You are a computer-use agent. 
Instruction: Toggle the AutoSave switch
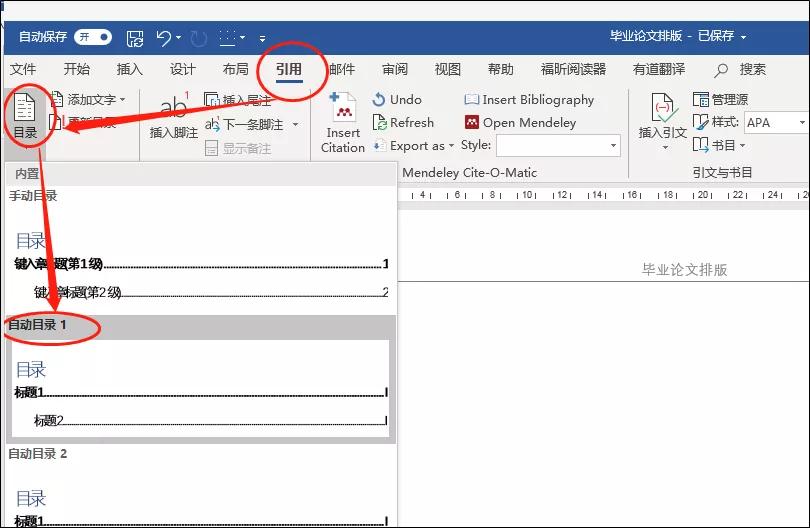coord(92,37)
